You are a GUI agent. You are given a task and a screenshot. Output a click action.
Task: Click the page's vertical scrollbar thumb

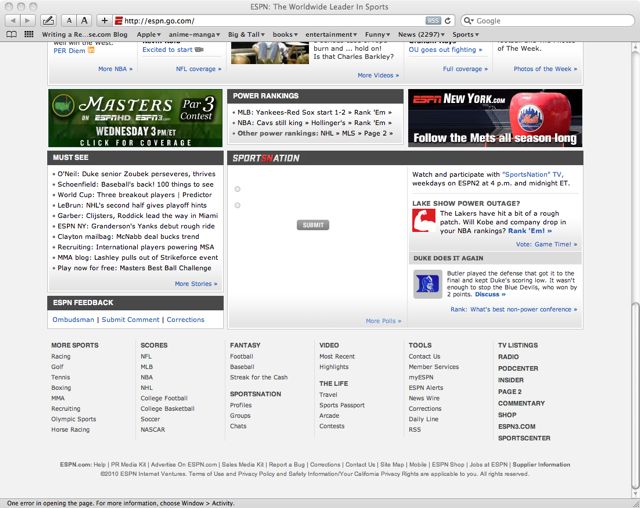pyautogui.click(x=635, y=394)
